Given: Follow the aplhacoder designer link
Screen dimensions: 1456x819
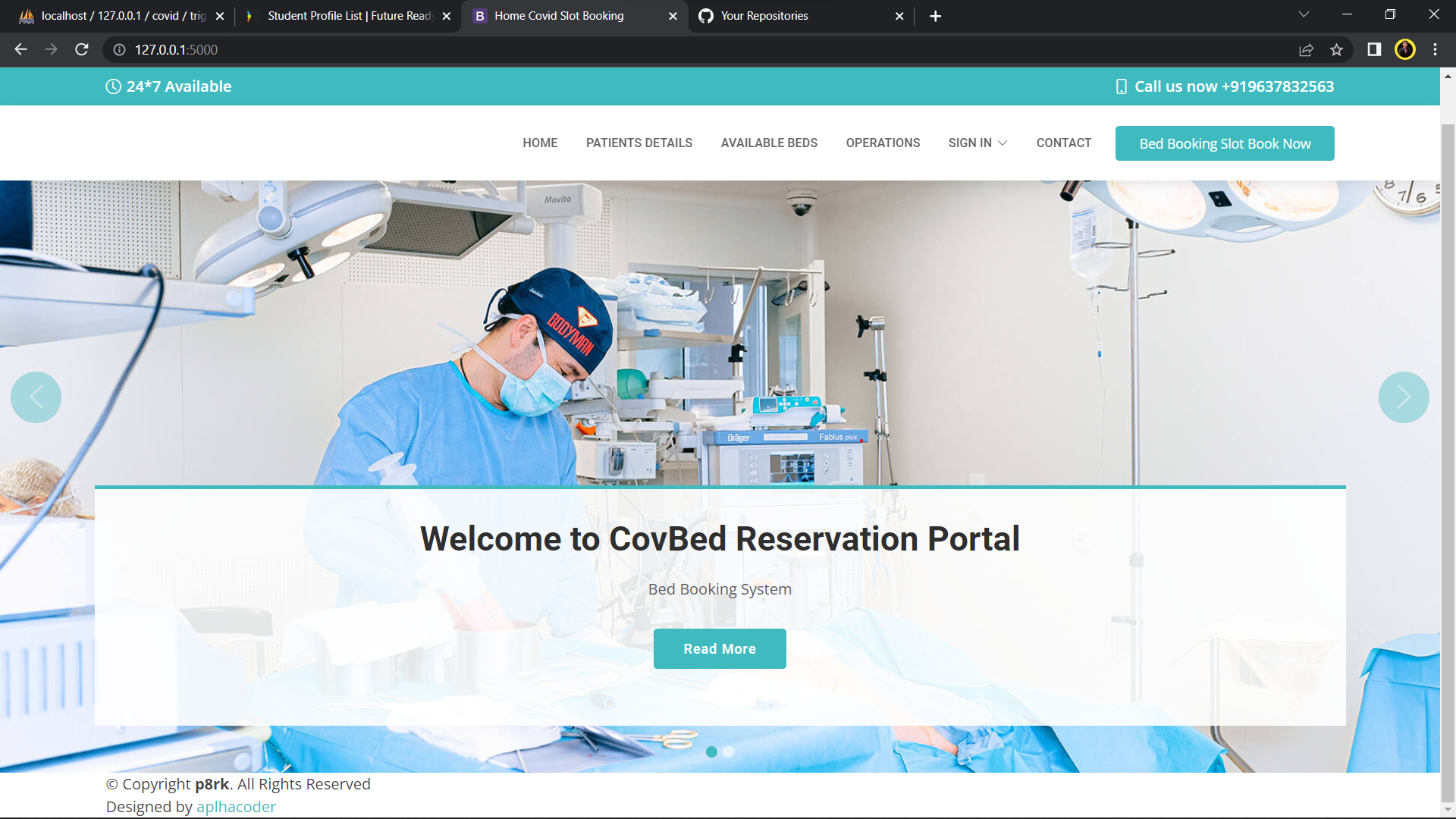Looking at the screenshot, I should tap(236, 807).
